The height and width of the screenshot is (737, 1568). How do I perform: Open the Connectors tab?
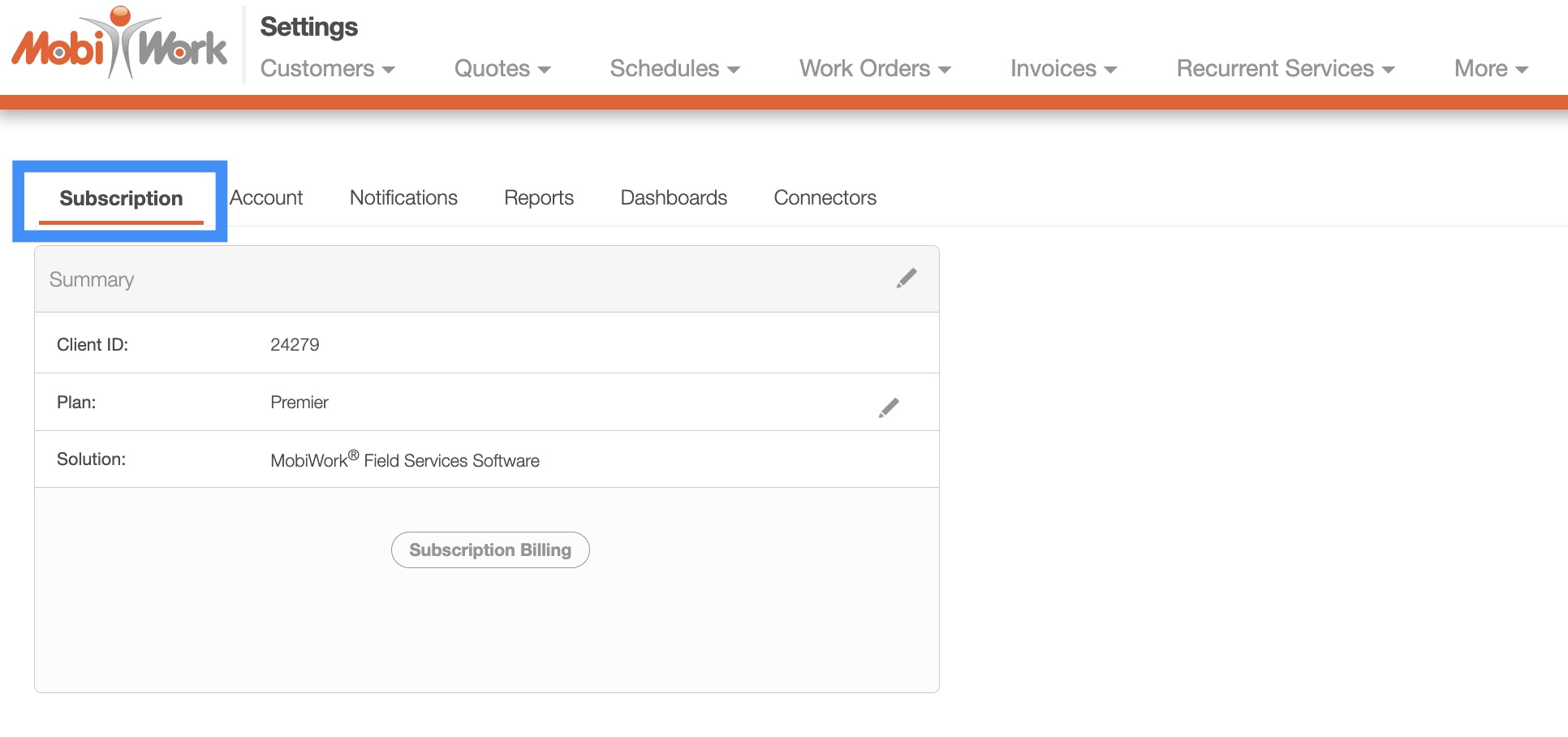tap(825, 198)
